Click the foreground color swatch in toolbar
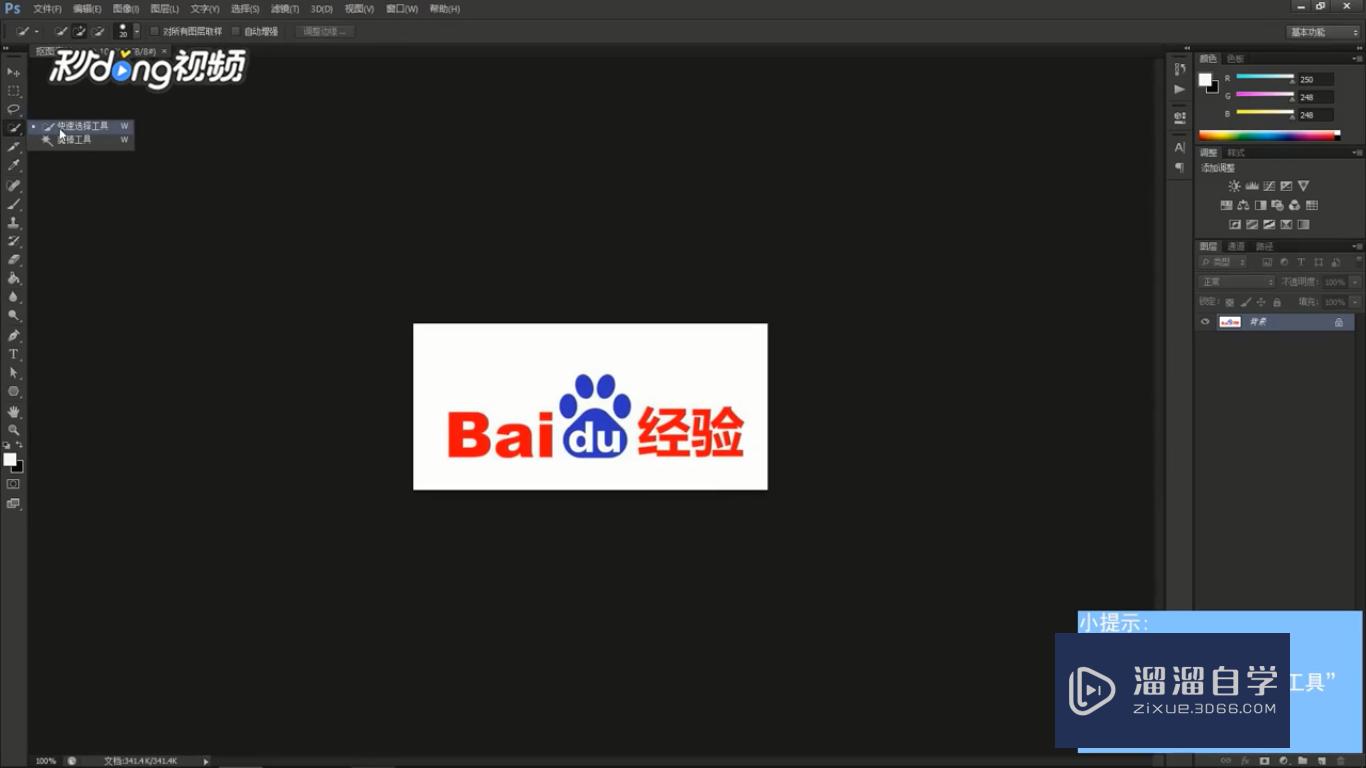 (x=9, y=459)
